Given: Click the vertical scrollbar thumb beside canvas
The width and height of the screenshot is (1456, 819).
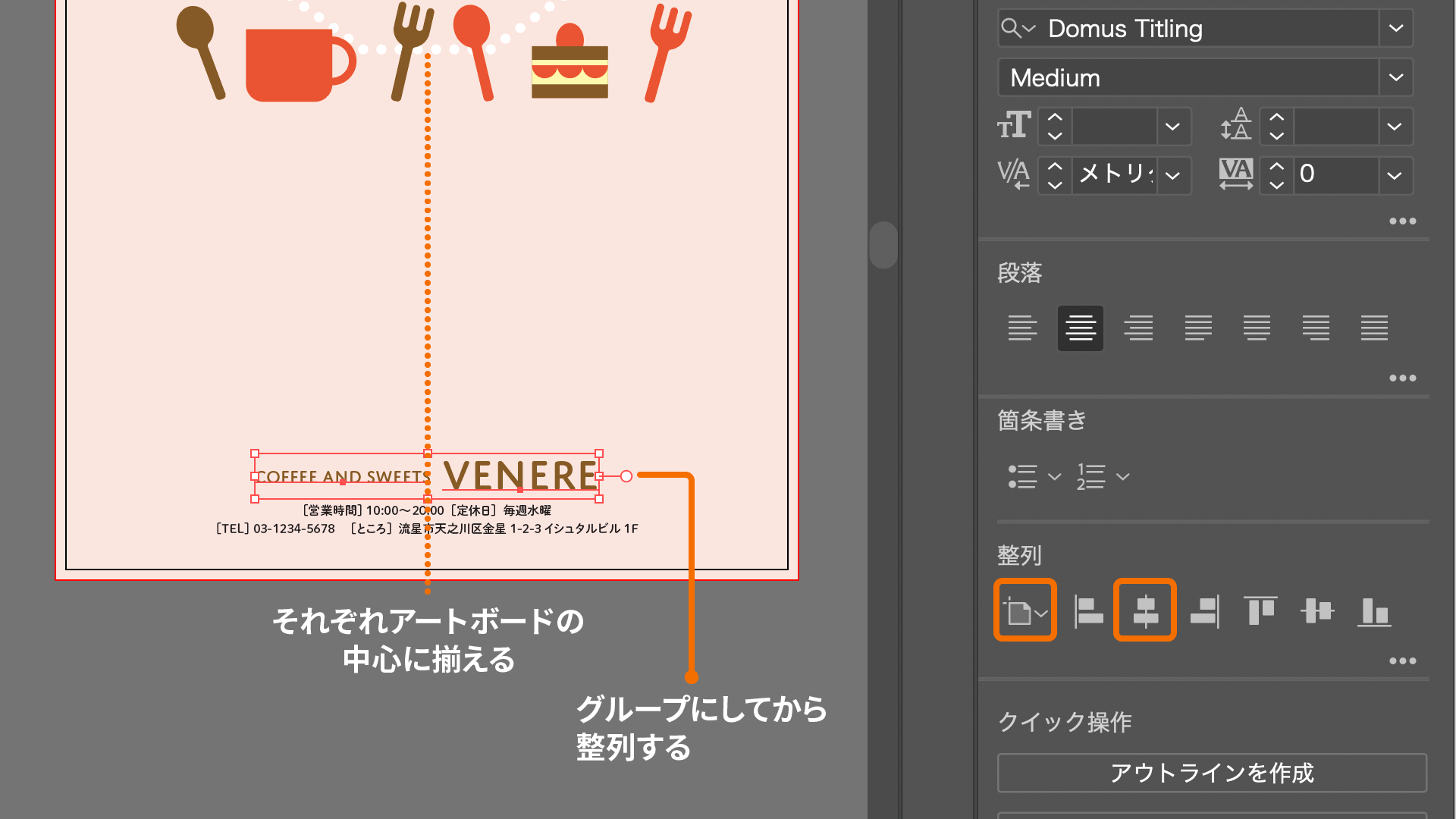Looking at the screenshot, I should point(883,244).
